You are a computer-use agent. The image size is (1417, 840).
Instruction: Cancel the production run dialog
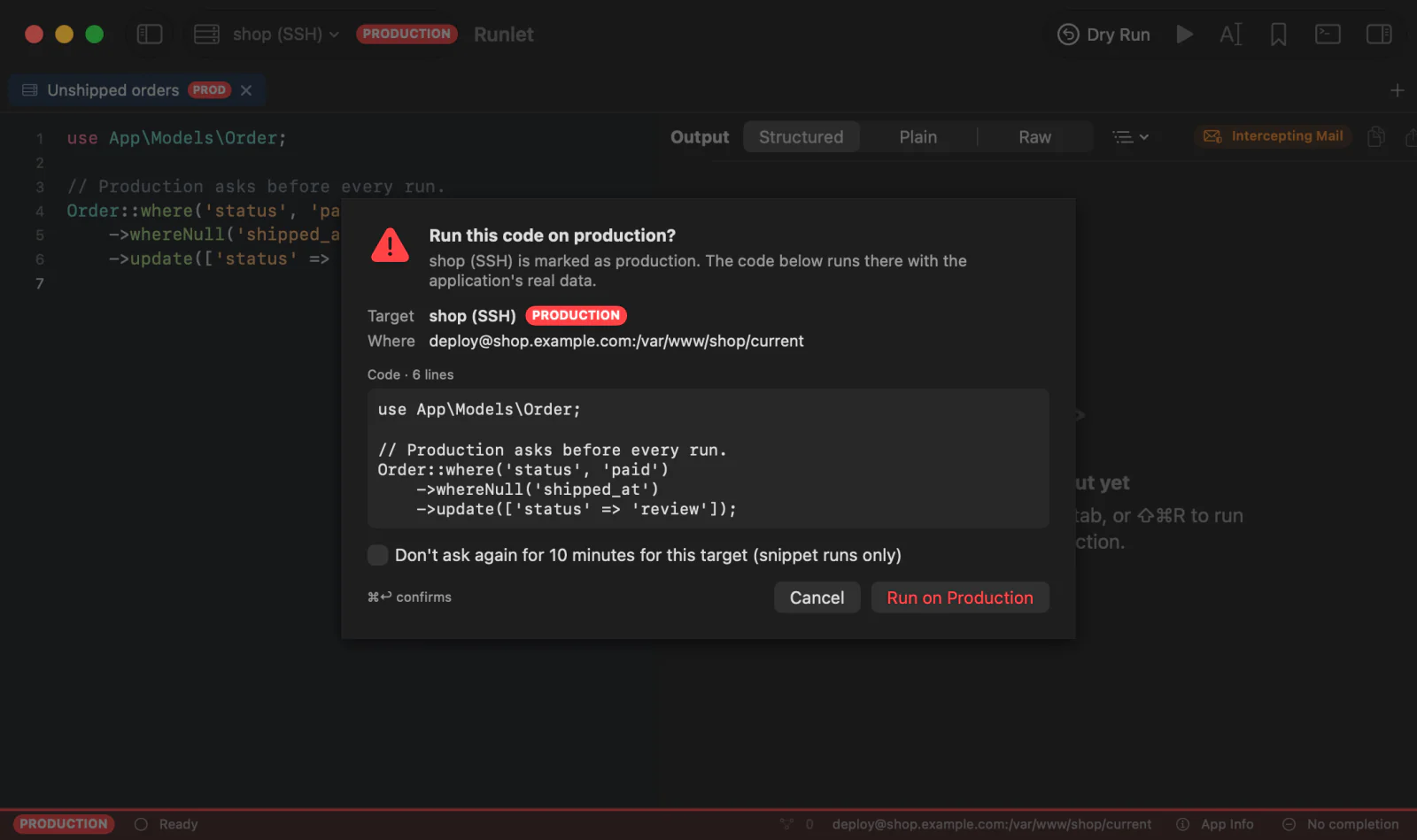[x=817, y=597]
